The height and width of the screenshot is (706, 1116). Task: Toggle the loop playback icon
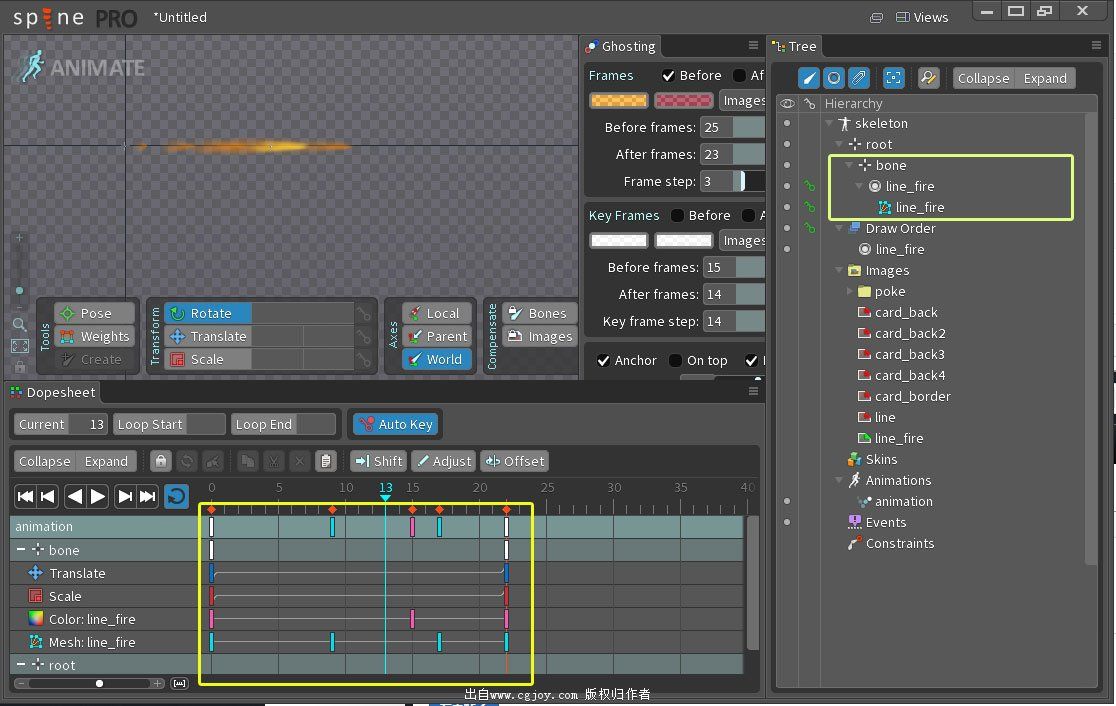point(177,496)
